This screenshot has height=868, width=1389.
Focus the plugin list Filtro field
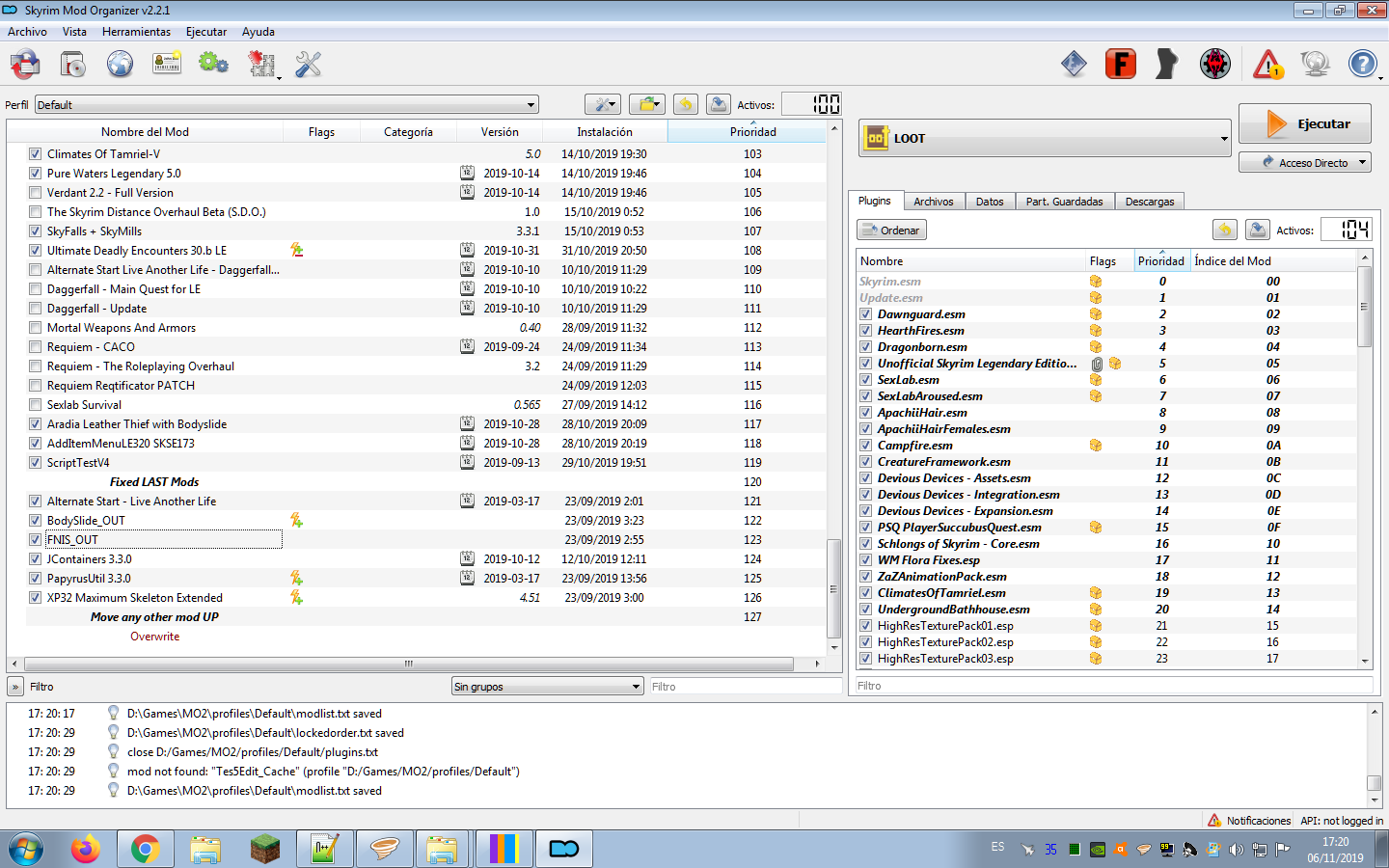(x=1114, y=686)
